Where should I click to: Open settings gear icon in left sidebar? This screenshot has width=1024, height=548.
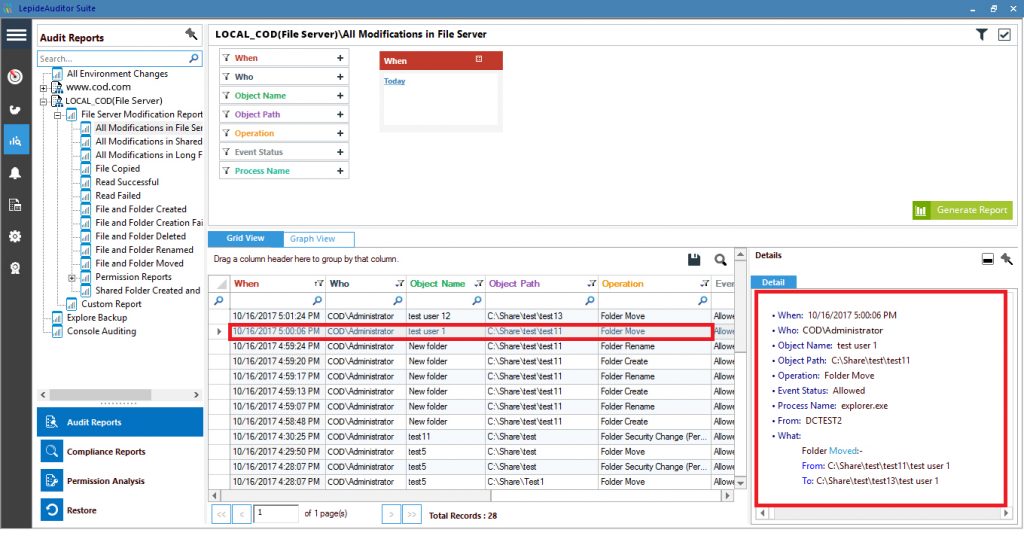coord(16,237)
